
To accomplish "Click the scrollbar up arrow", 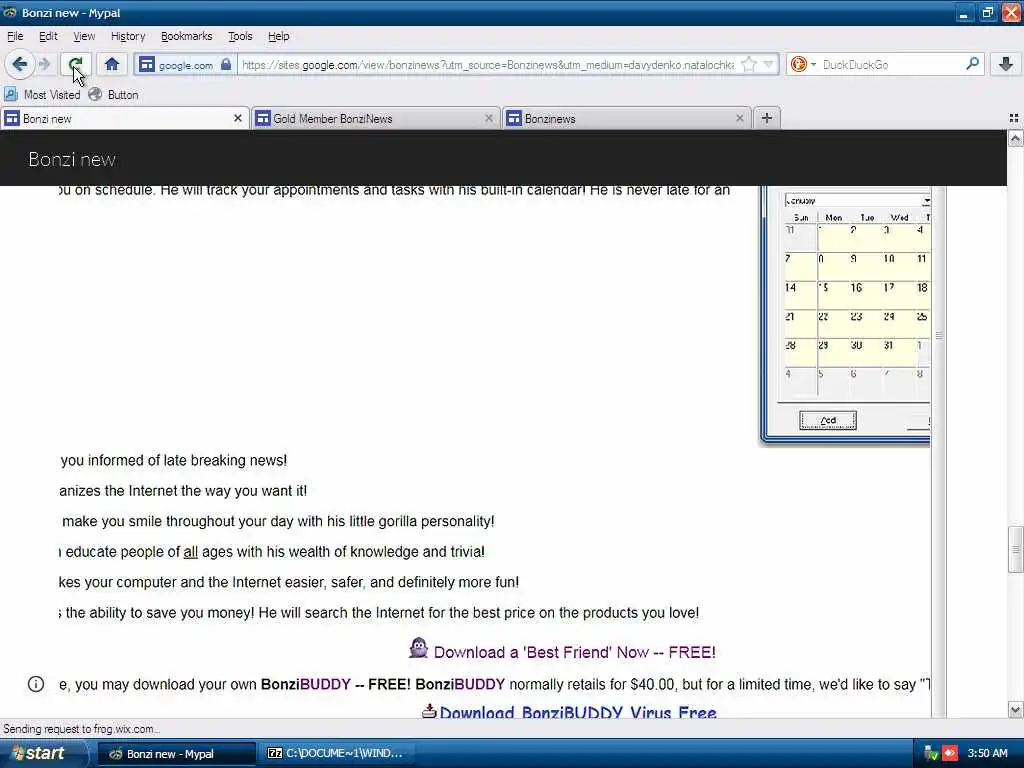I will coord(1015,138).
